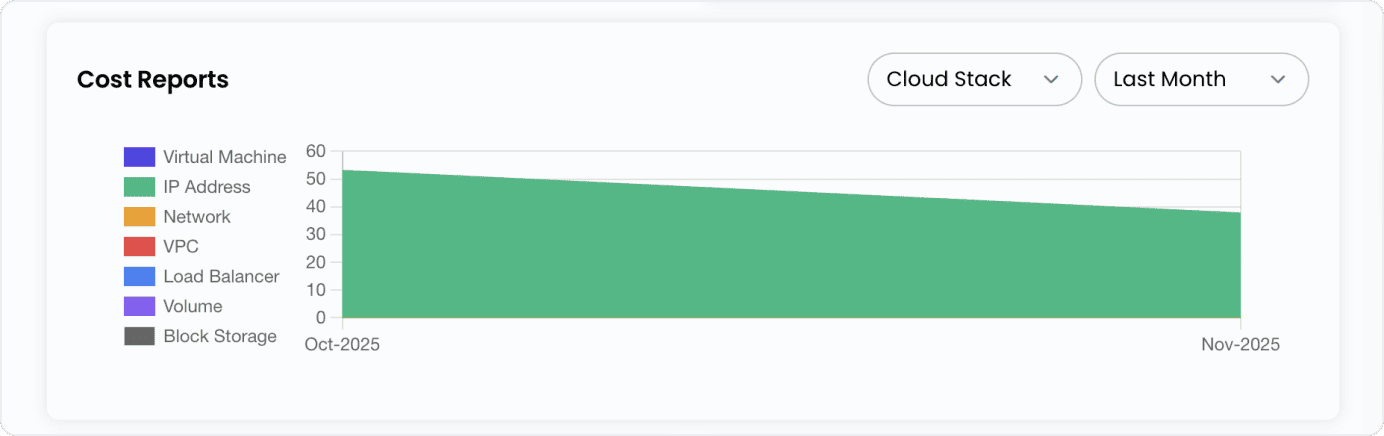Click the purple Volume legend swatch
Image resolution: width=1384 pixels, height=436 pixels.
click(139, 307)
